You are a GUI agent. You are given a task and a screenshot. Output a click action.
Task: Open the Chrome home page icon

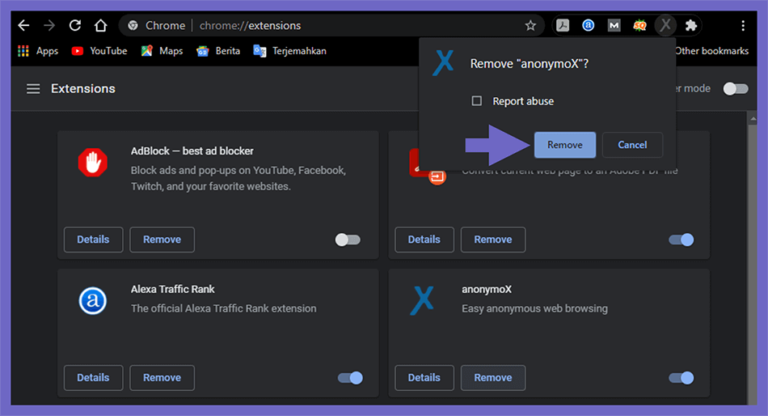coord(100,25)
